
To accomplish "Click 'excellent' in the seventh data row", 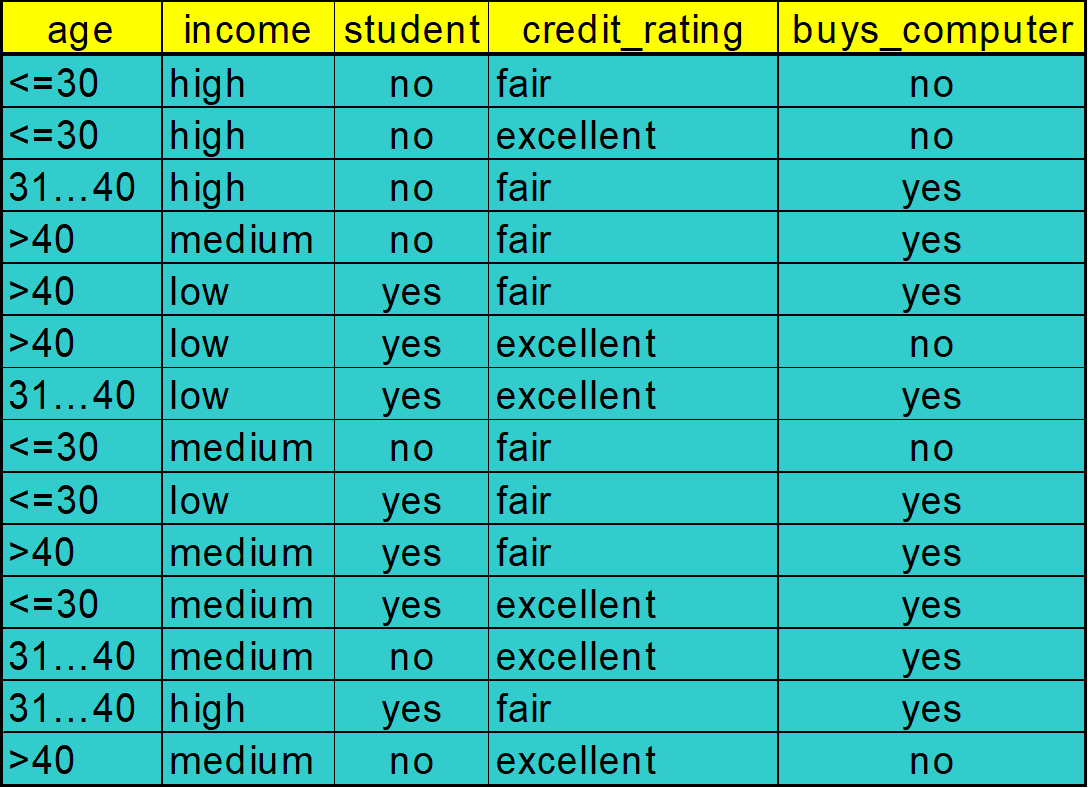I will point(576,396).
